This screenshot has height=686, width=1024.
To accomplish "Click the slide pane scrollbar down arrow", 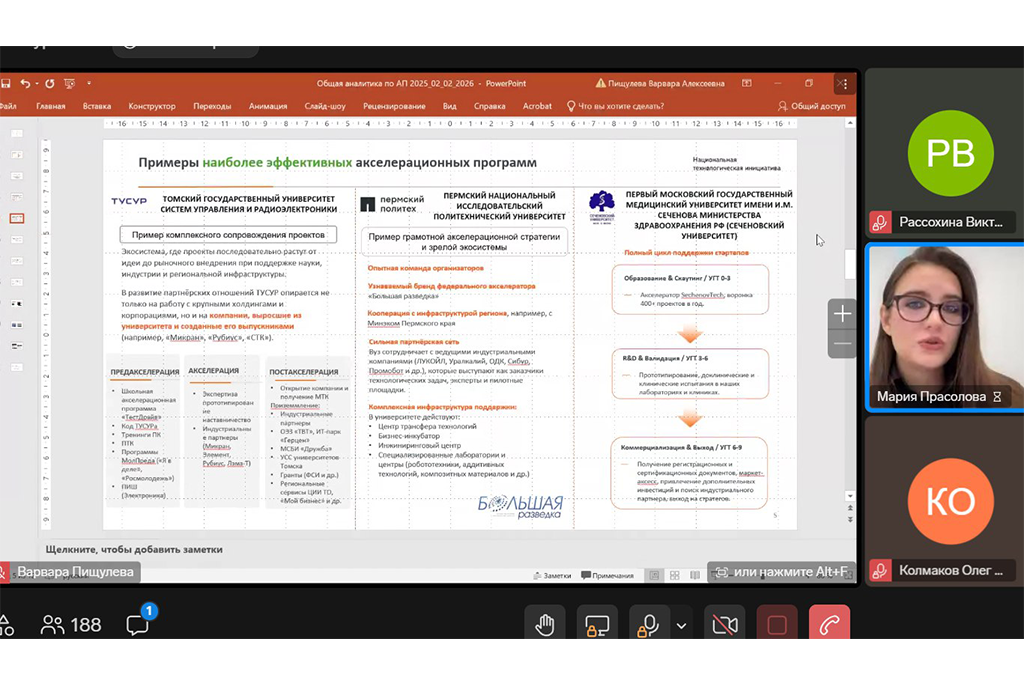I will [x=850, y=496].
